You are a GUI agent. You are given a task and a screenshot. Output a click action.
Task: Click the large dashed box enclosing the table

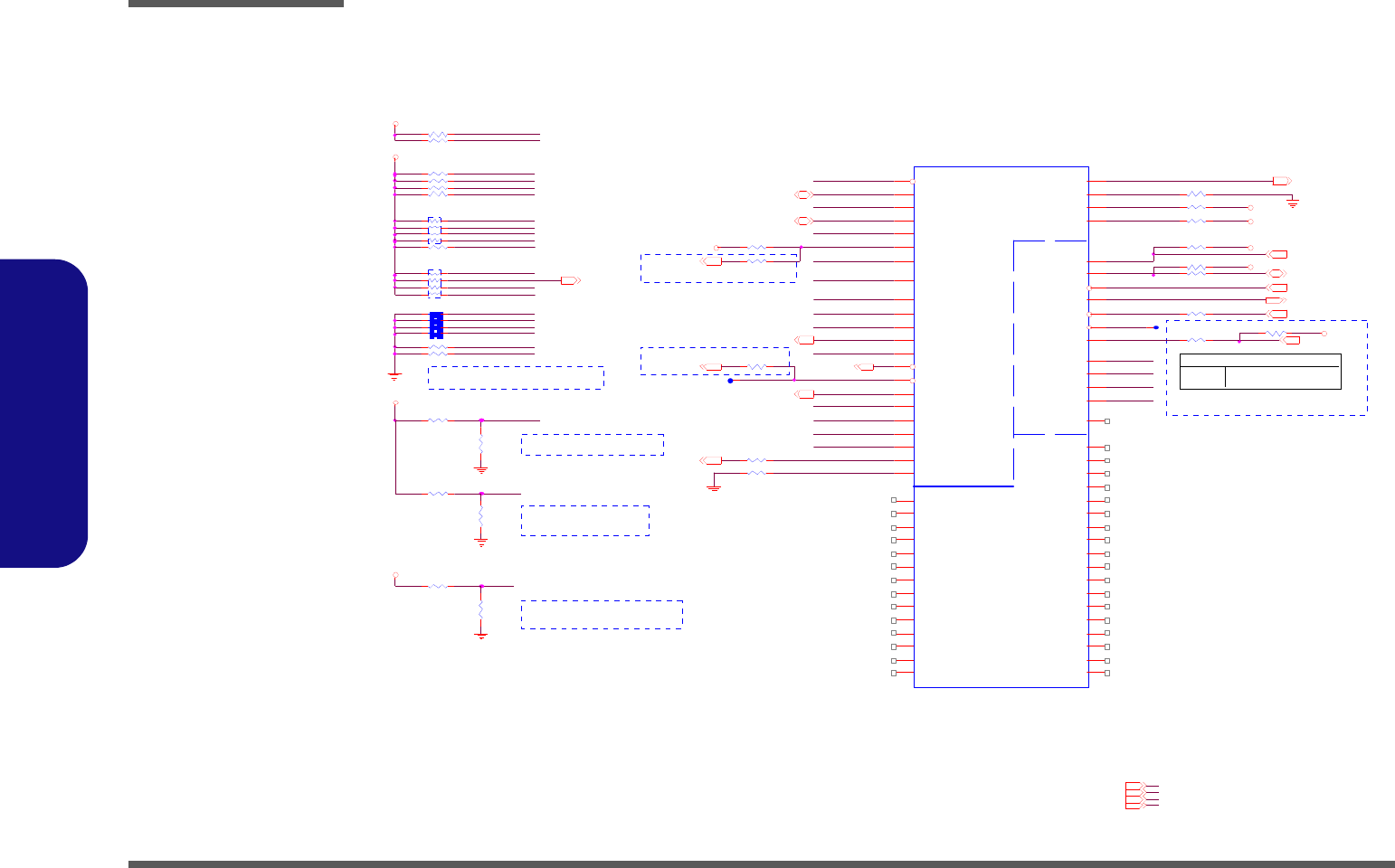tap(1267, 368)
